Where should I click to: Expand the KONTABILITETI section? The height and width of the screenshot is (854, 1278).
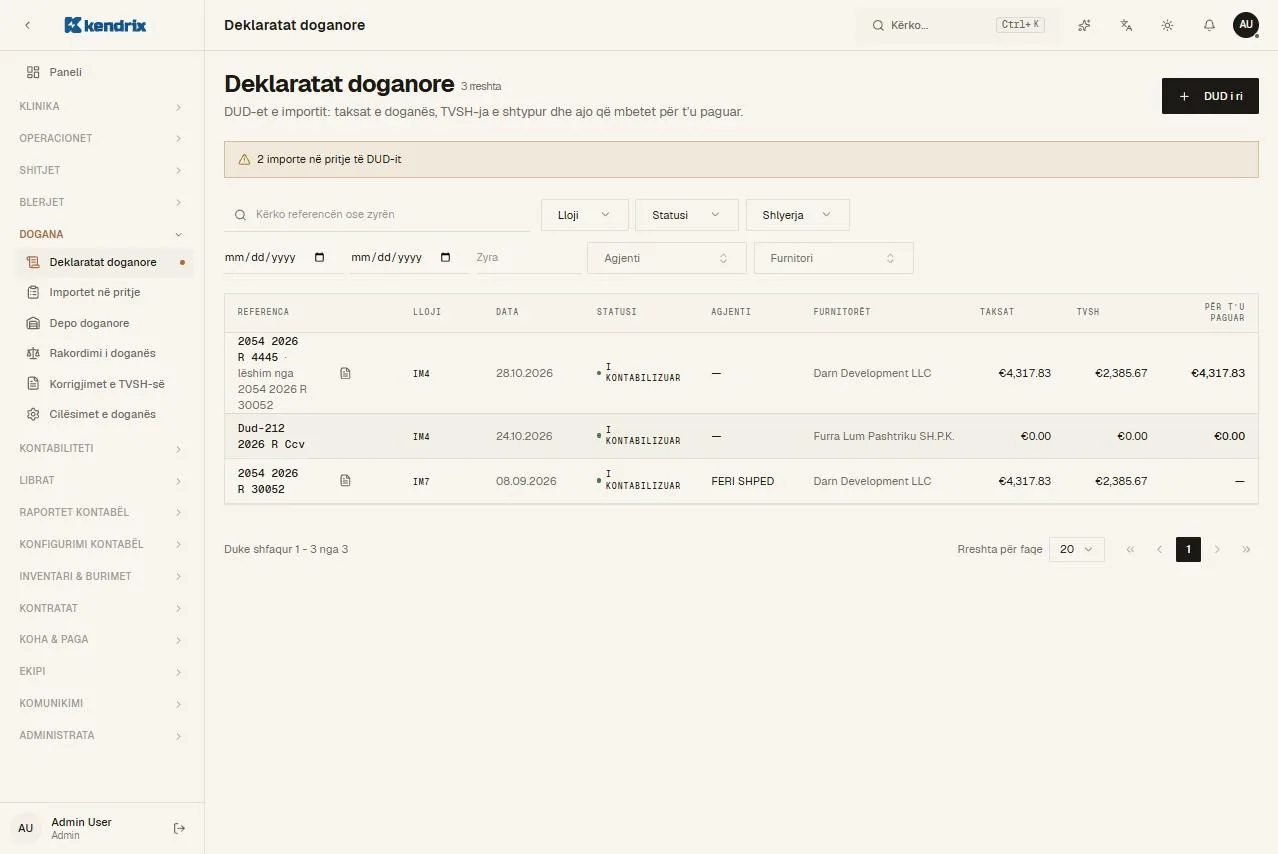click(102, 448)
